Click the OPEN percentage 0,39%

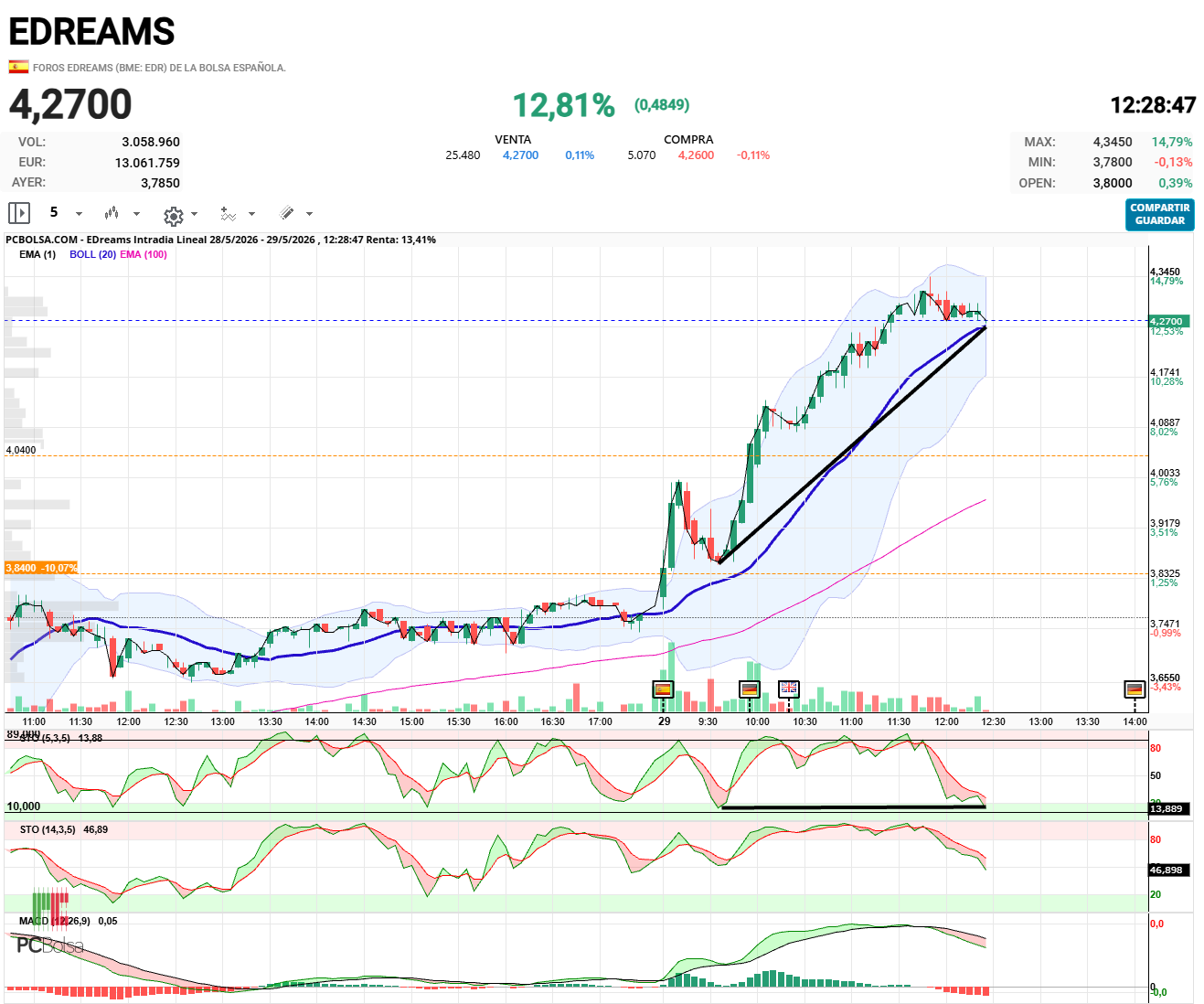pos(1176,183)
